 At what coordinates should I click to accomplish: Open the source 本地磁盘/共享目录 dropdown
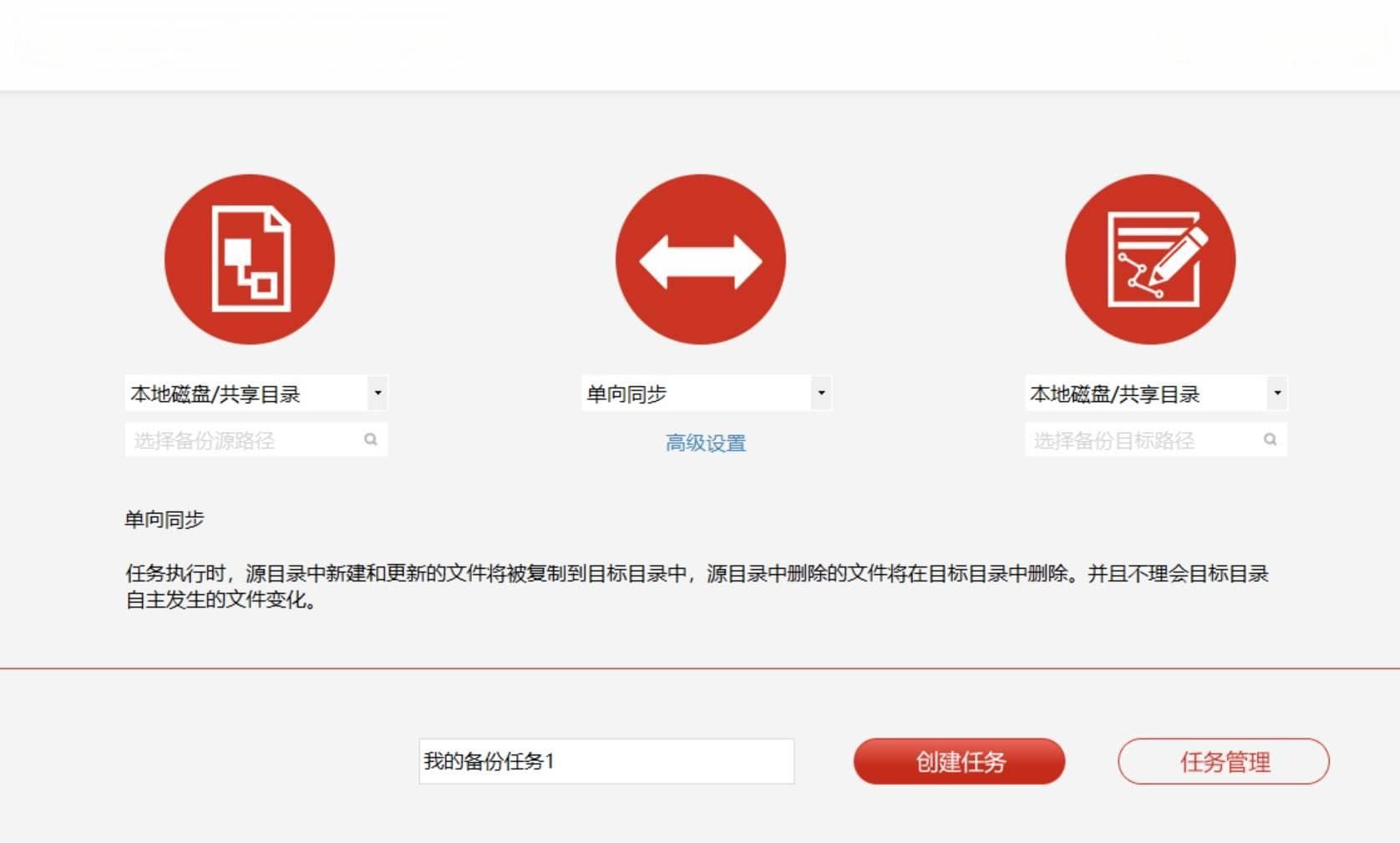pyautogui.click(x=256, y=394)
